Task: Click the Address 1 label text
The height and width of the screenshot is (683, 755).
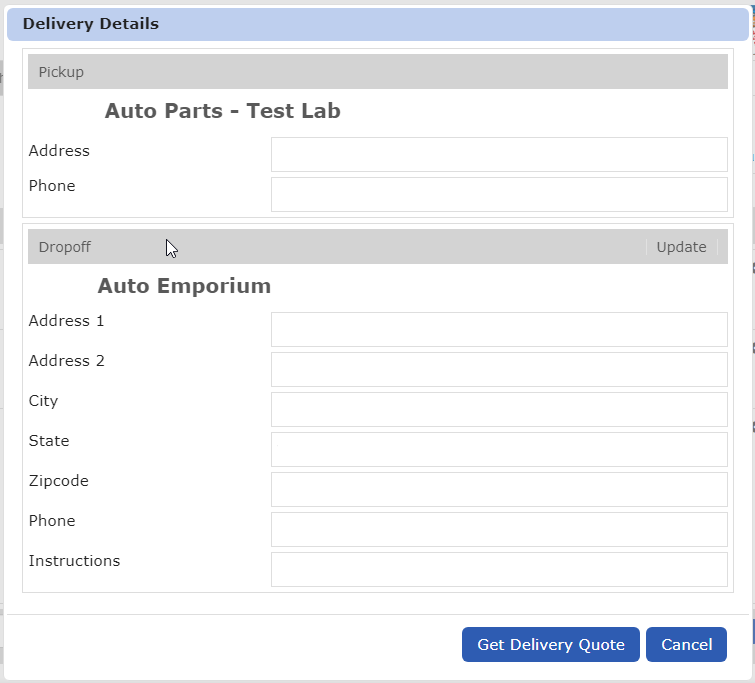Action: click(66, 321)
